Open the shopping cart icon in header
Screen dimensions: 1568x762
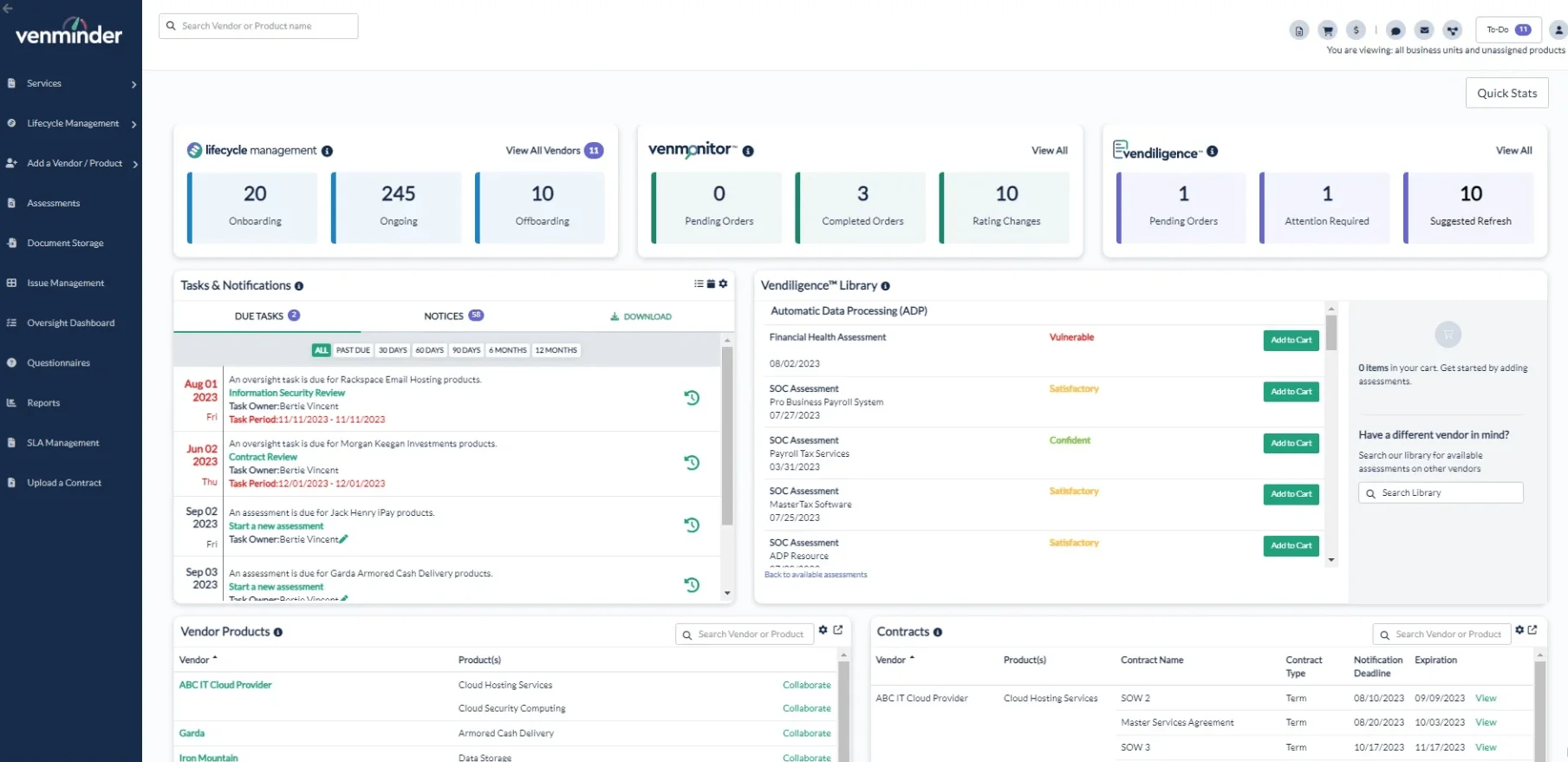(1327, 30)
